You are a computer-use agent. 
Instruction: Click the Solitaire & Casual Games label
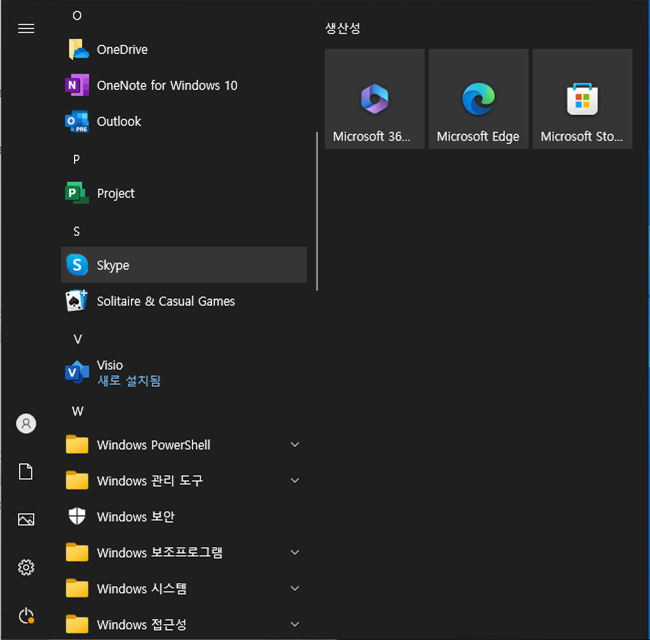(166, 301)
